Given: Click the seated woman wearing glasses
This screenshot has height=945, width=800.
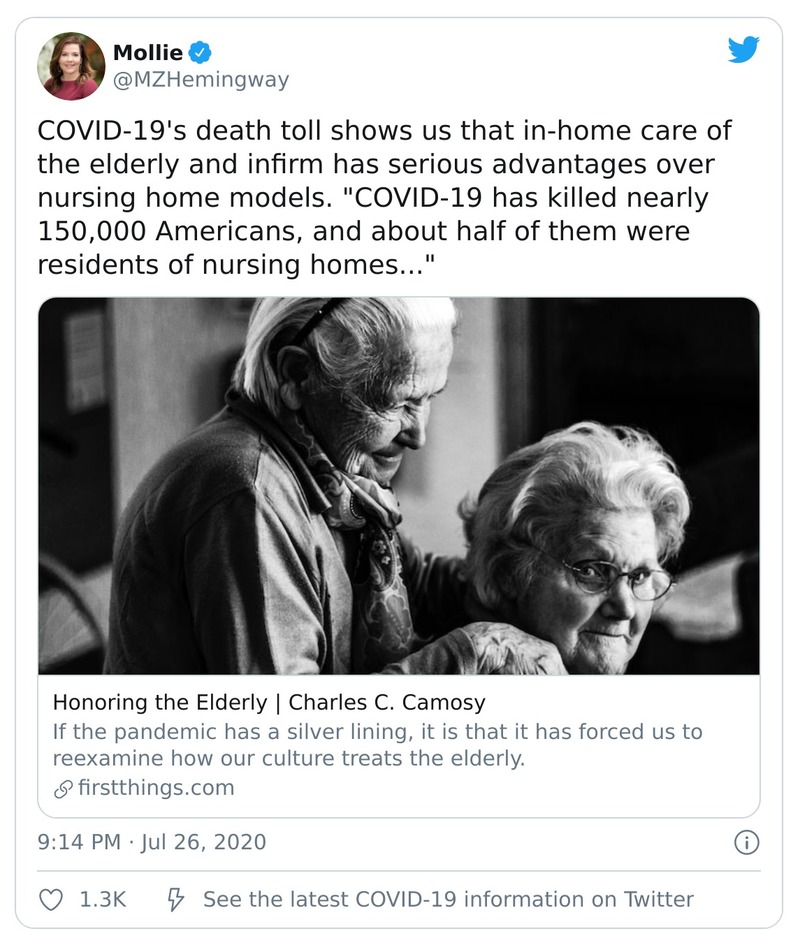Looking at the screenshot, I should pyautogui.click(x=590, y=560).
